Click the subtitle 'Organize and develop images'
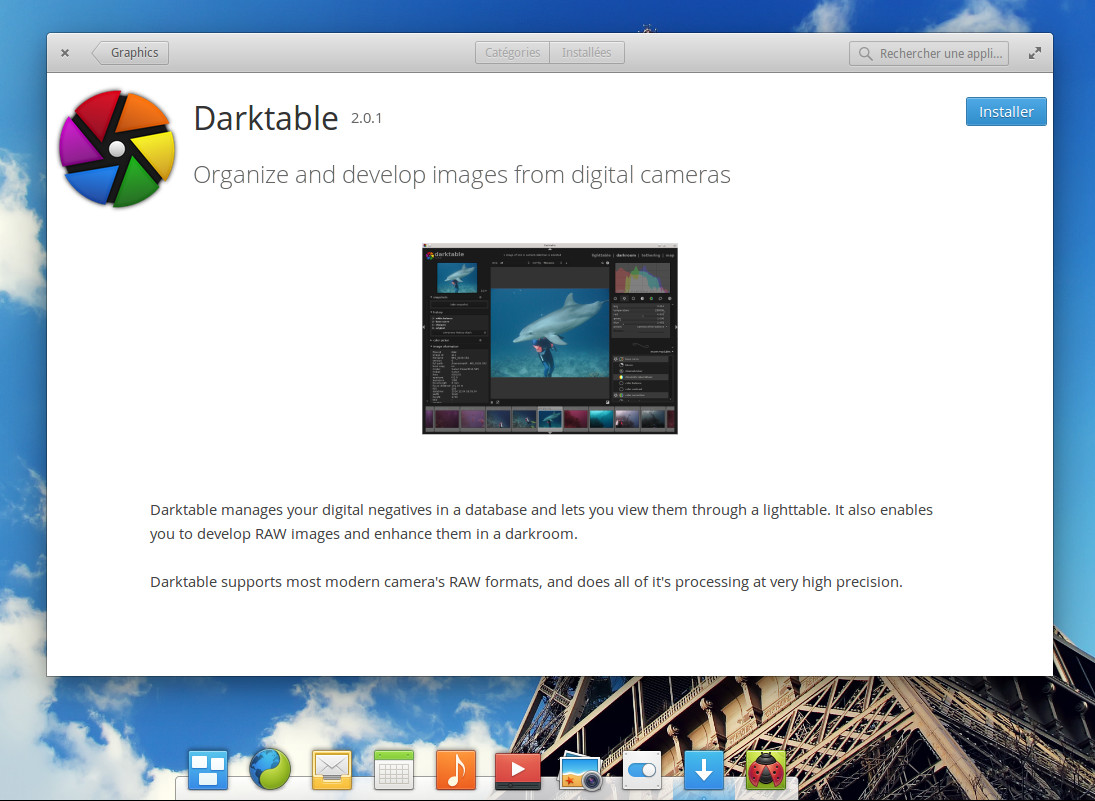 pyautogui.click(x=462, y=175)
